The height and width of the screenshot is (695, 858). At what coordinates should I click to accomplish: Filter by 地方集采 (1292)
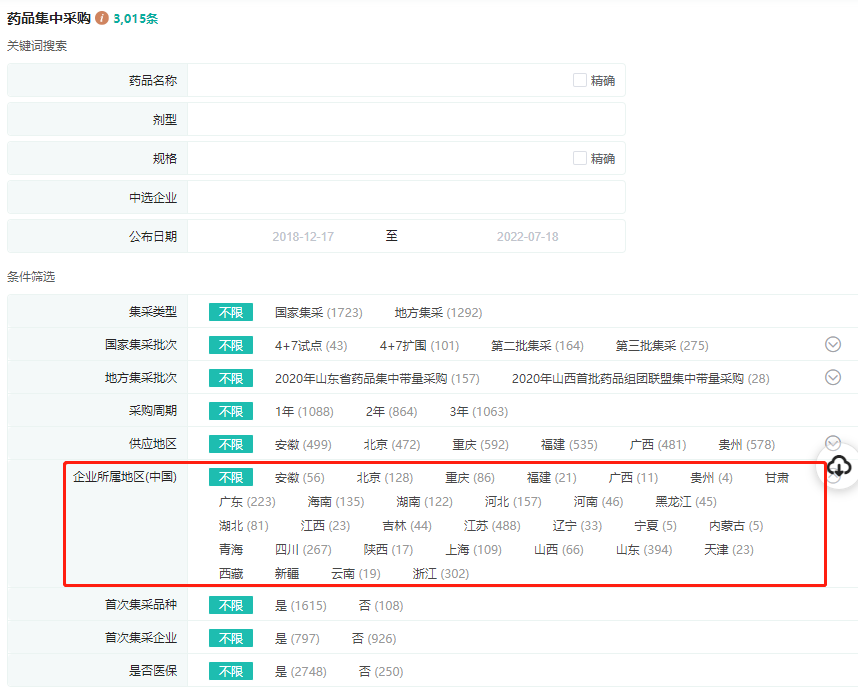(438, 313)
